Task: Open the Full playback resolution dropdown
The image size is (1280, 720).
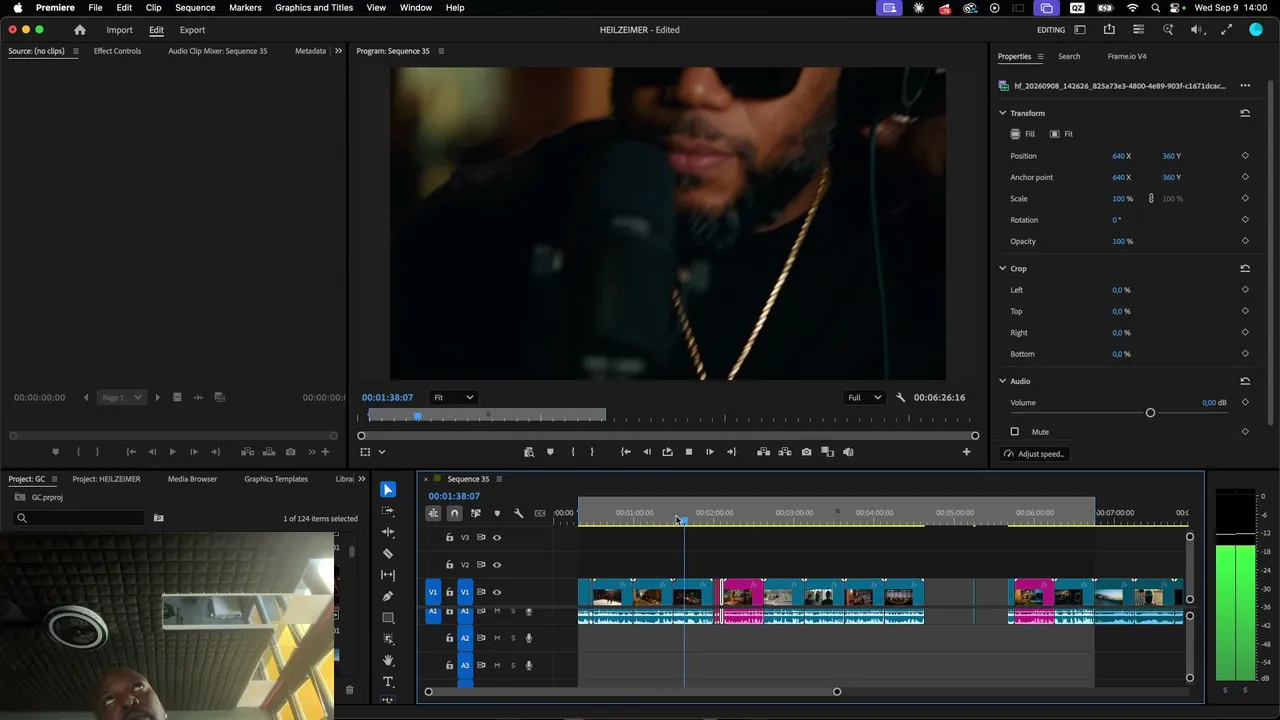Action: 865,397
